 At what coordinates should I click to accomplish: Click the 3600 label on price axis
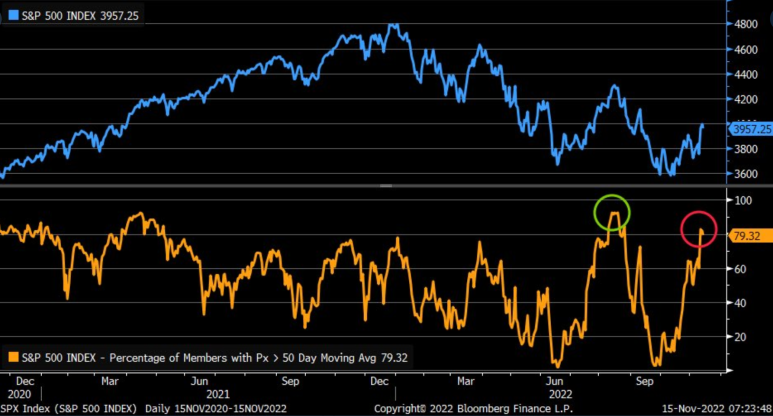coord(746,174)
